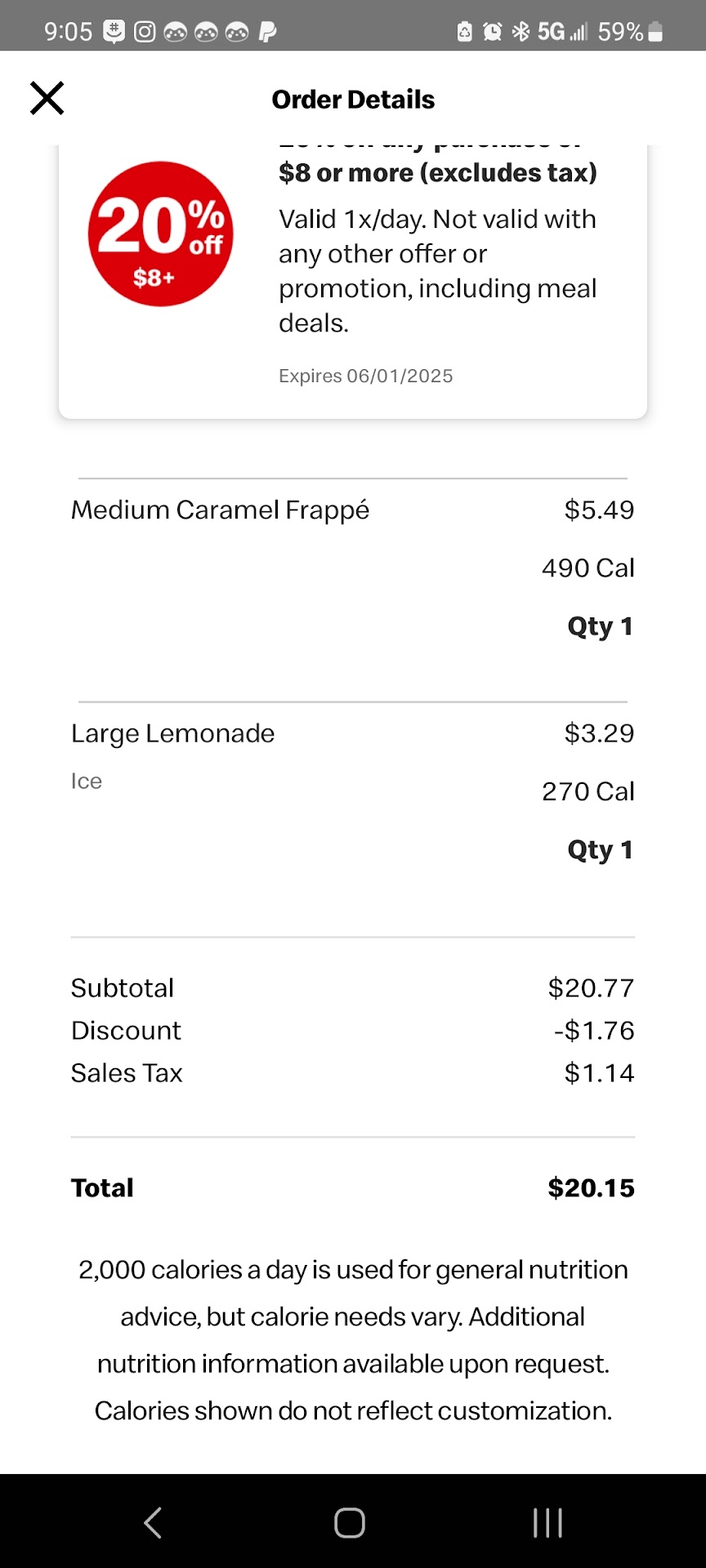Tap the offer expiration date text
706x1568 pixels.
pos(365,376)
